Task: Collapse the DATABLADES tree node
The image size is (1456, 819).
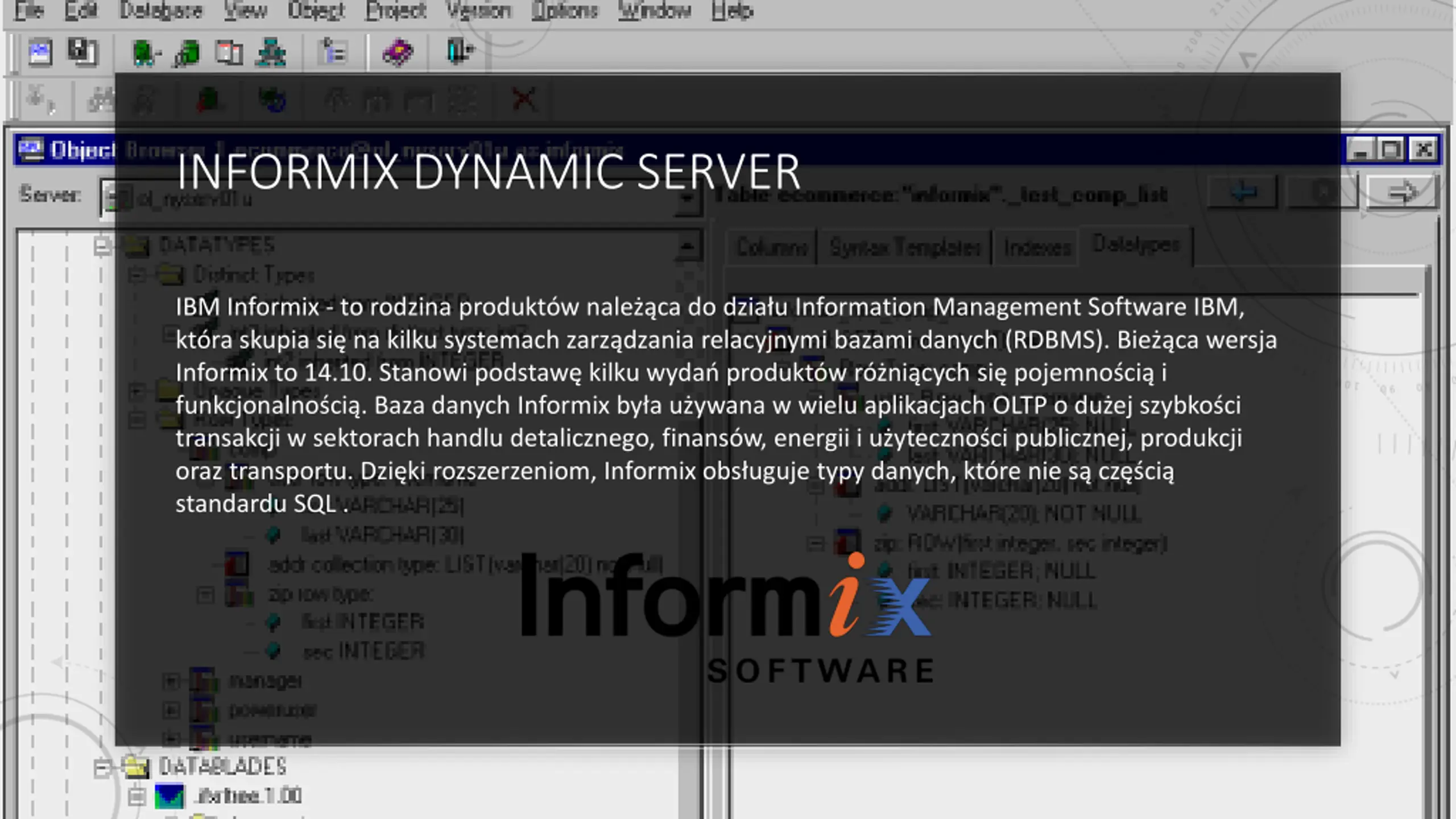Action: [102, 768]
